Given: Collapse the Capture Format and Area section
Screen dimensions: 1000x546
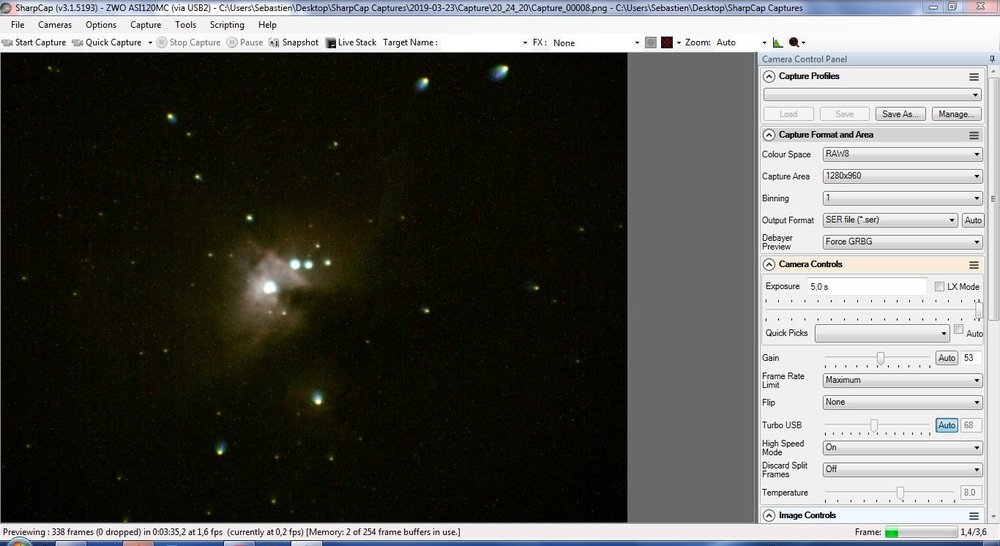Looking at the screenshot, I should [x=769, y=135].
